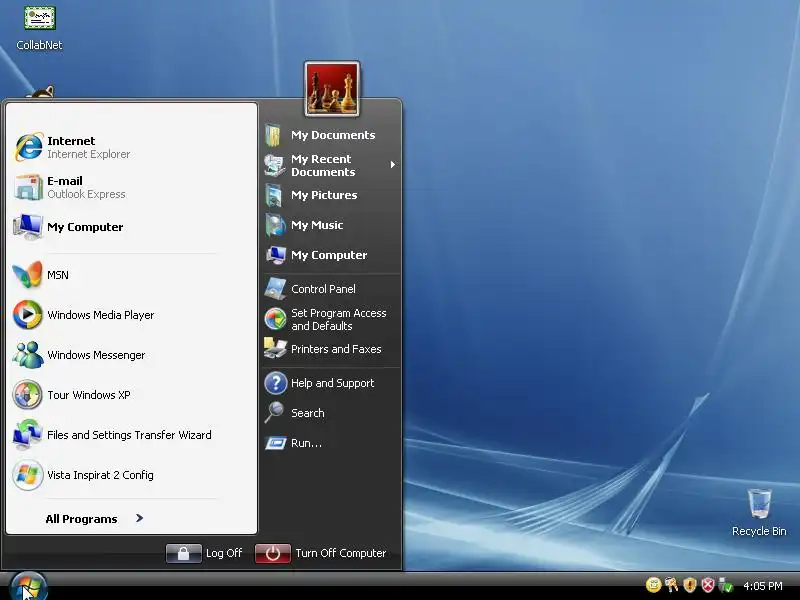The image size is (800, 600).
Task: Click the 4:05 PM system clock
Action: [x=763, y=586]
